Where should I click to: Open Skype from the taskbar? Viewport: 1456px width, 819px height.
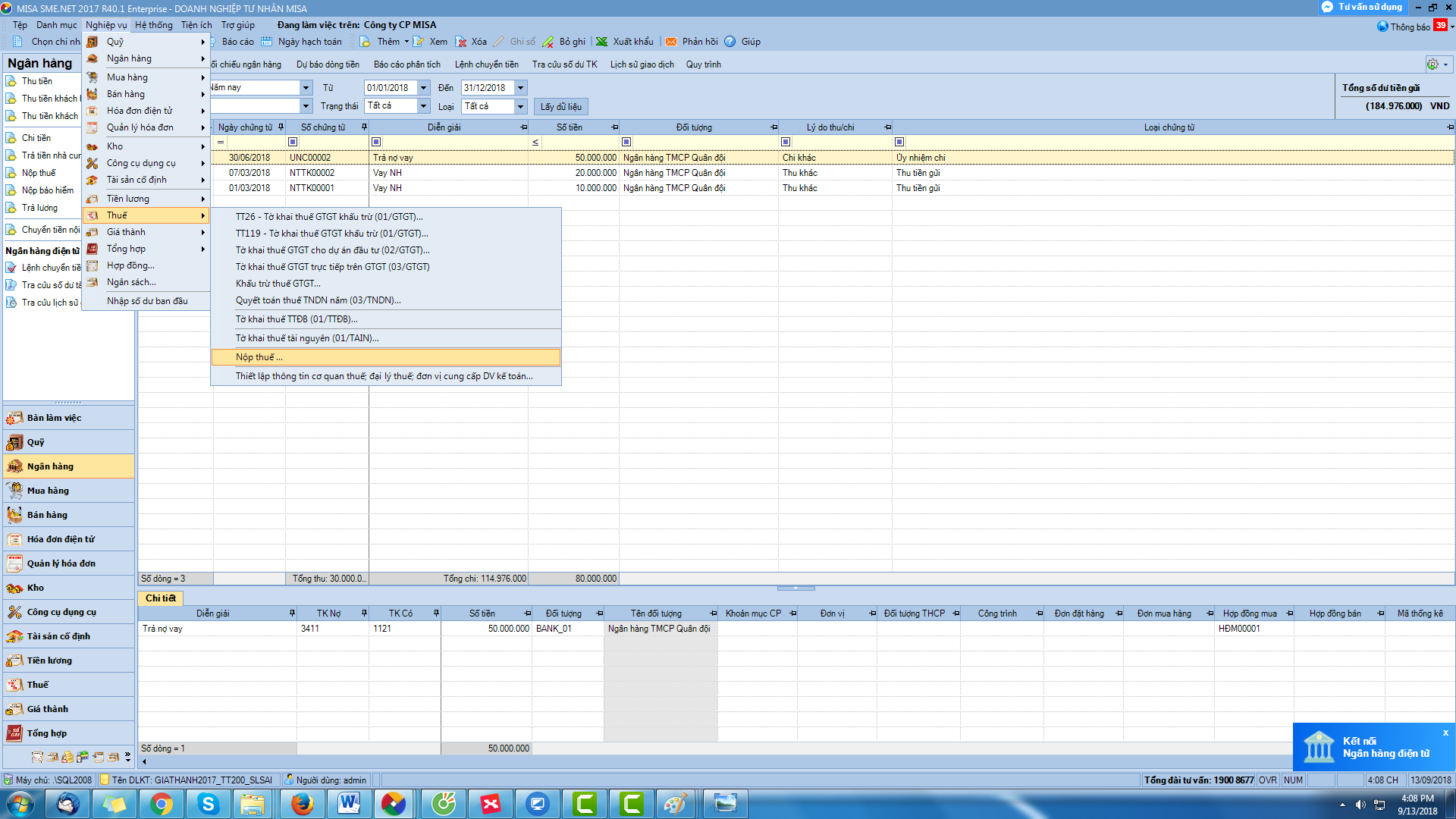coord(208,804)
